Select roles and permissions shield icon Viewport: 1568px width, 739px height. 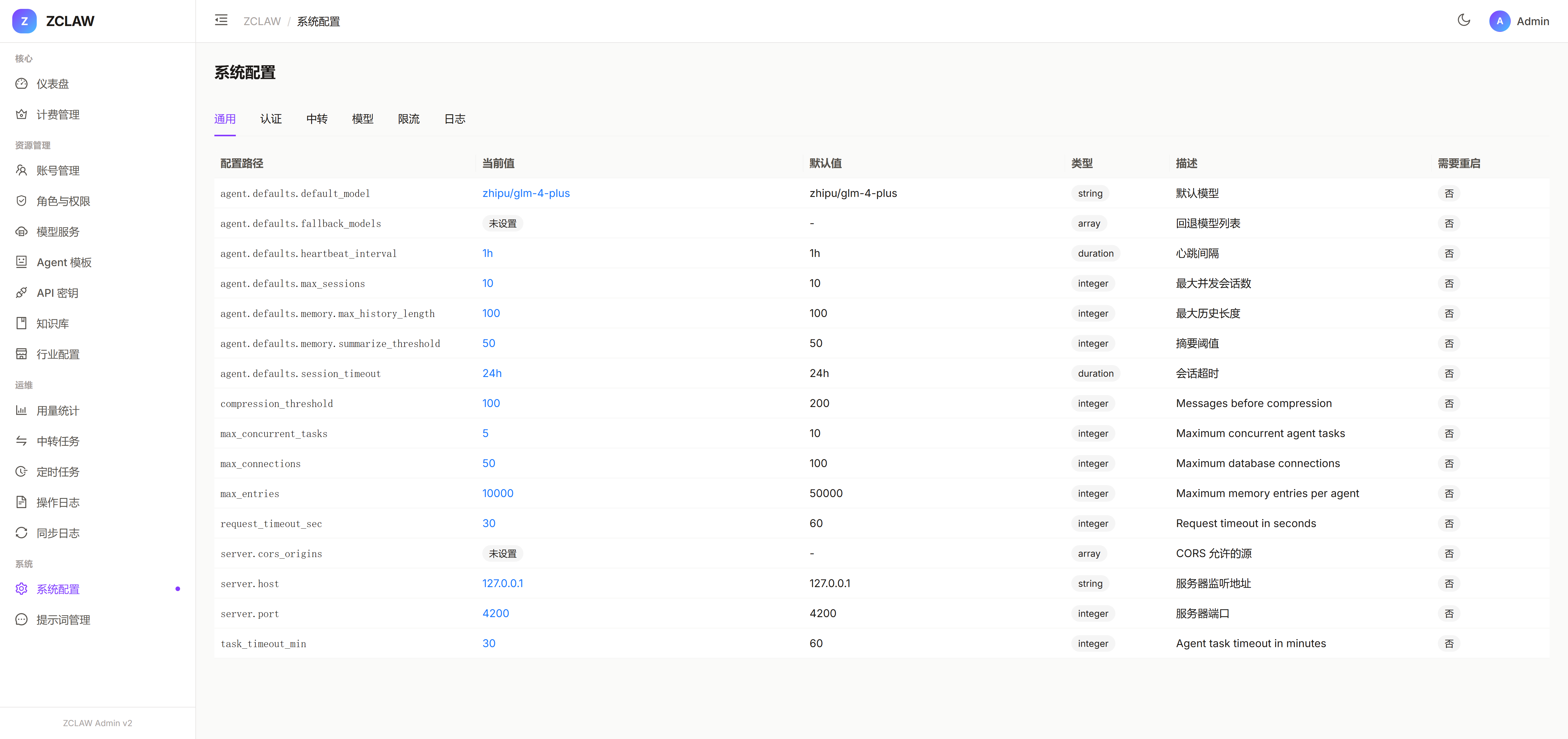[21, 201]
